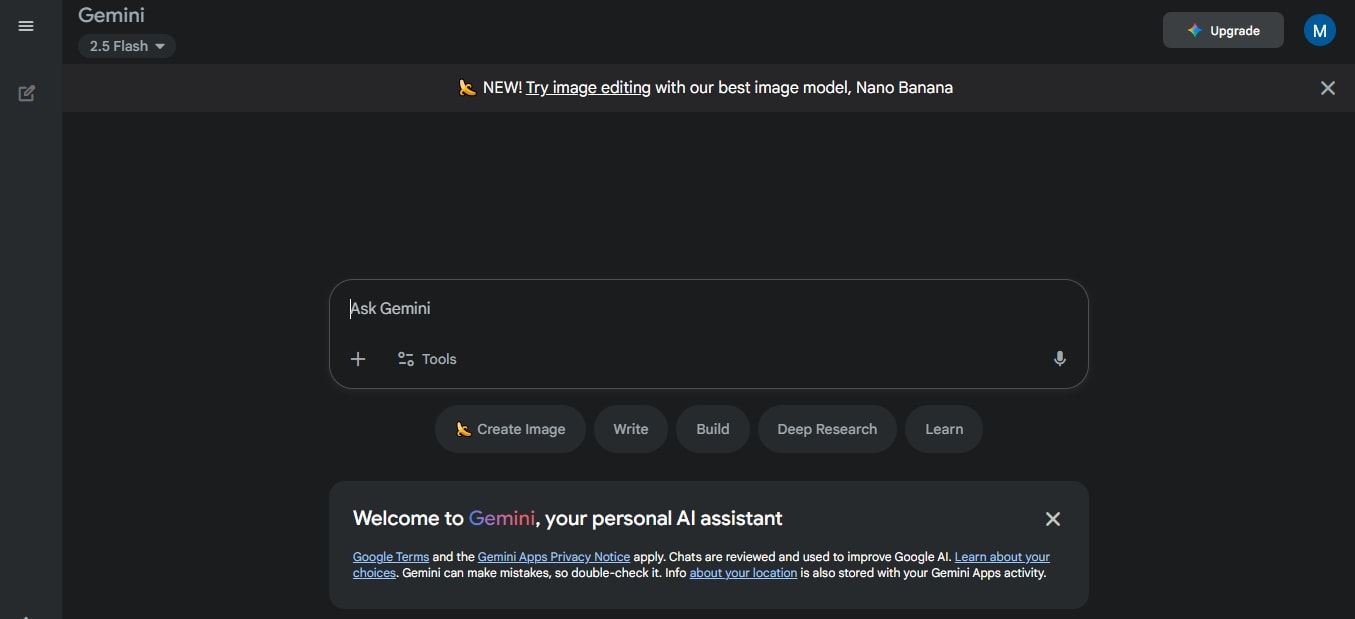Open the Try image editing link
This screenshot has height=619, width=1355.
(587, 88)
